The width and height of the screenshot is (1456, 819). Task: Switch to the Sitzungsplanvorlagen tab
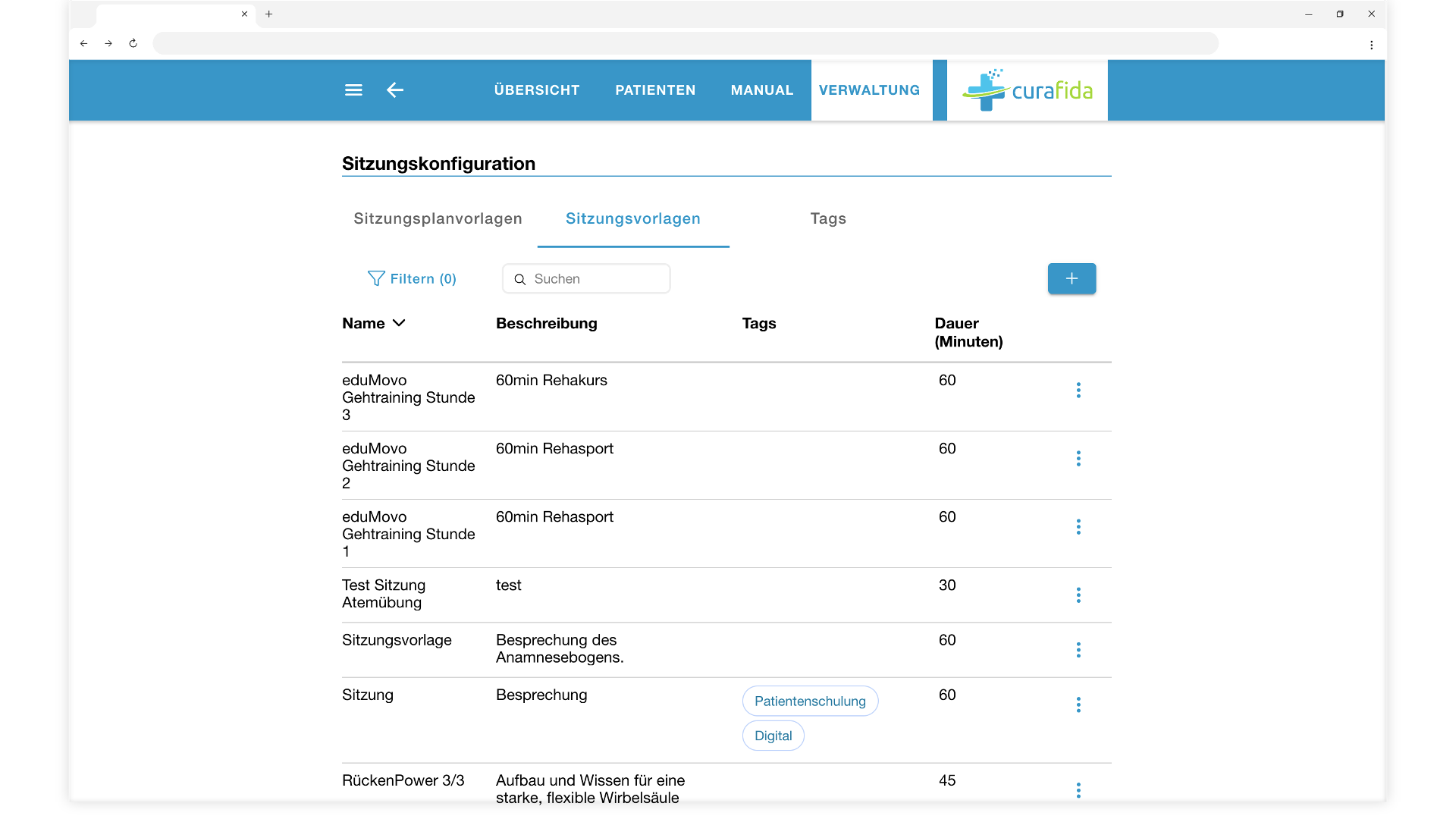pyautogui.click(x=438, y=218)
